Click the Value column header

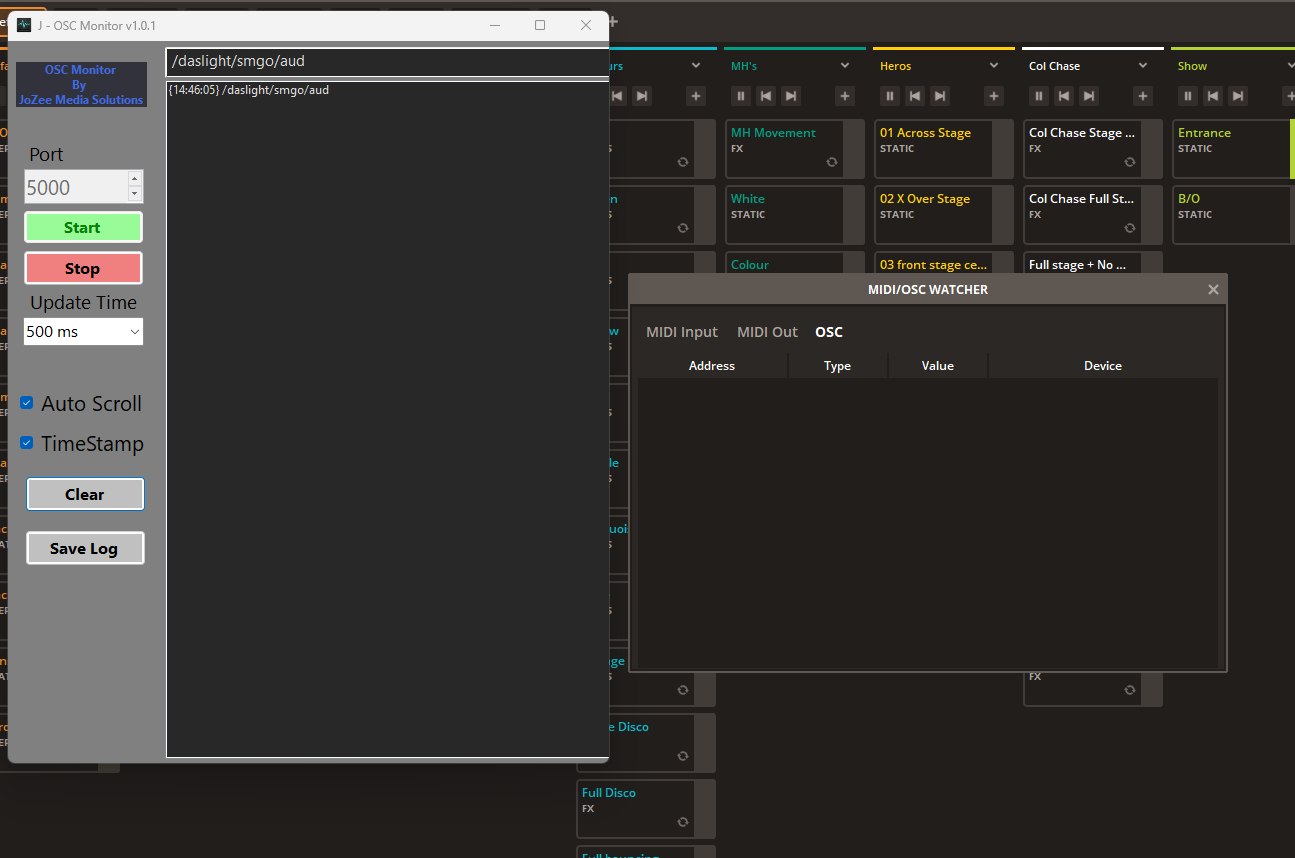pos(937,366)
